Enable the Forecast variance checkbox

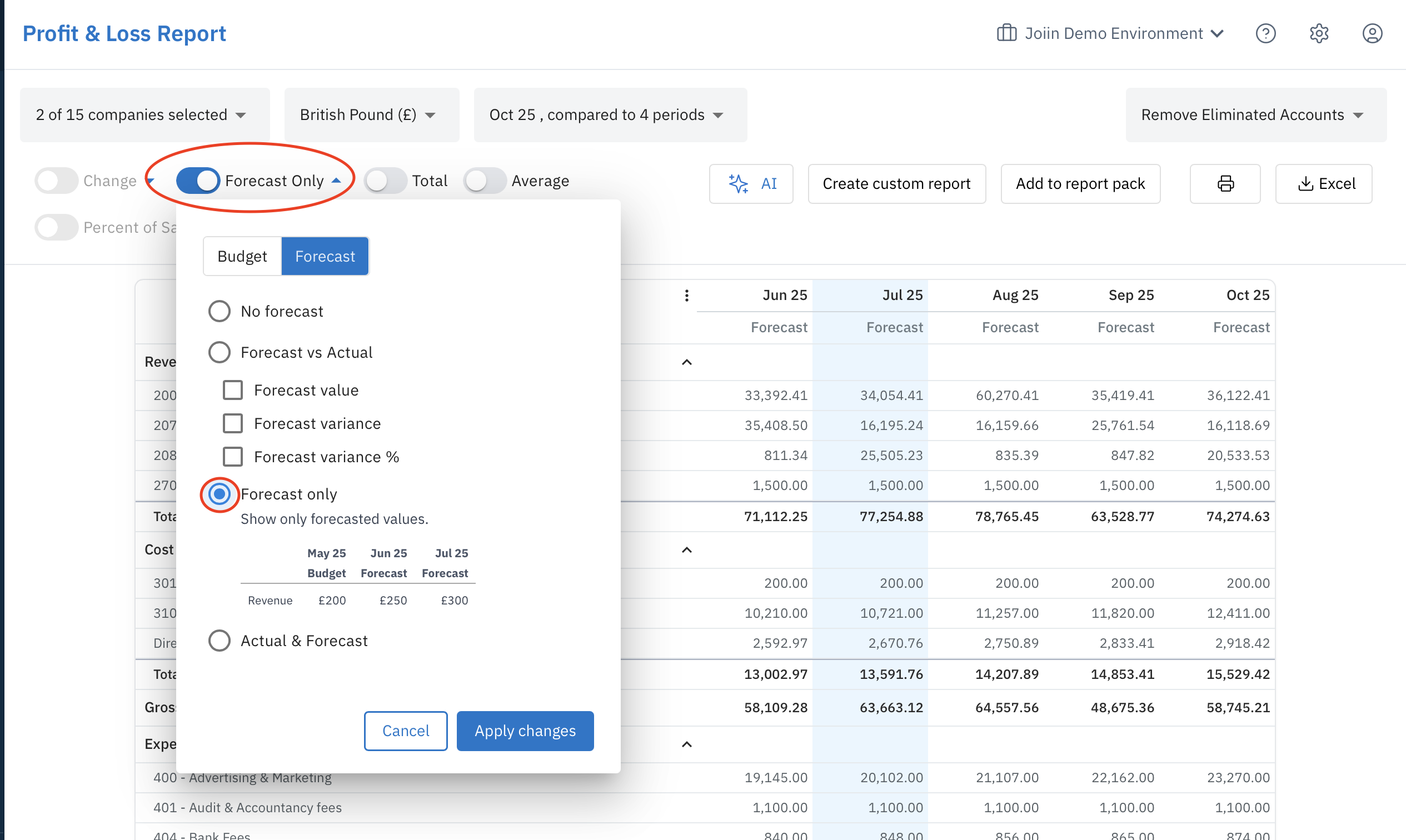click(233, 423)
